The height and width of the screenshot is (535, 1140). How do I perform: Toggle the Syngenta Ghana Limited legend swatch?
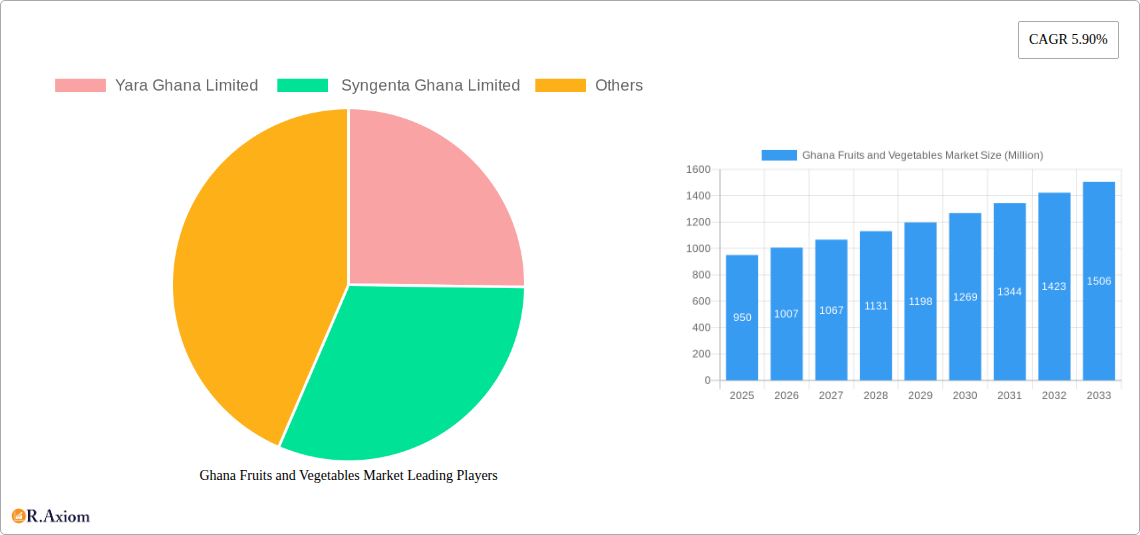[x=302, y=86]
